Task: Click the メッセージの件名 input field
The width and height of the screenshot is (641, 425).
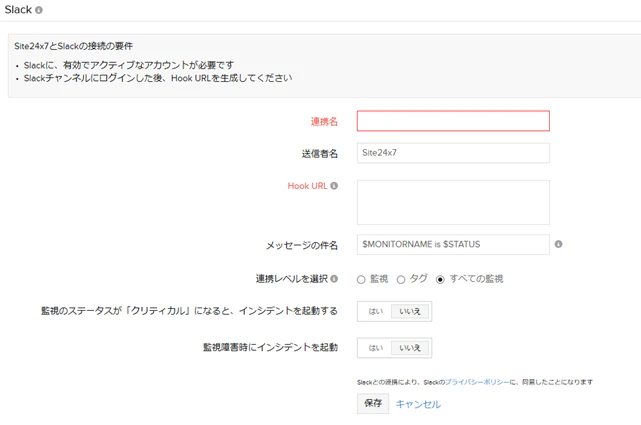Action: 453,244
